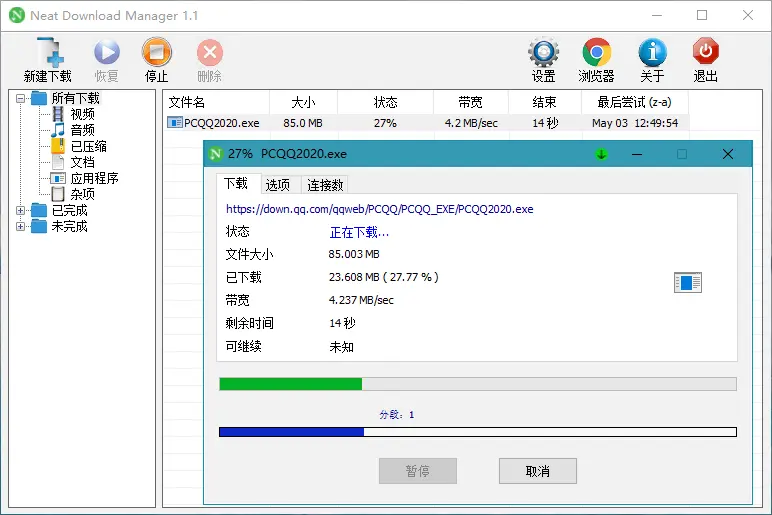Viewport: 772px width, 515px height.
Task: Select the 视频 category in tree
Action: [82, 114]
